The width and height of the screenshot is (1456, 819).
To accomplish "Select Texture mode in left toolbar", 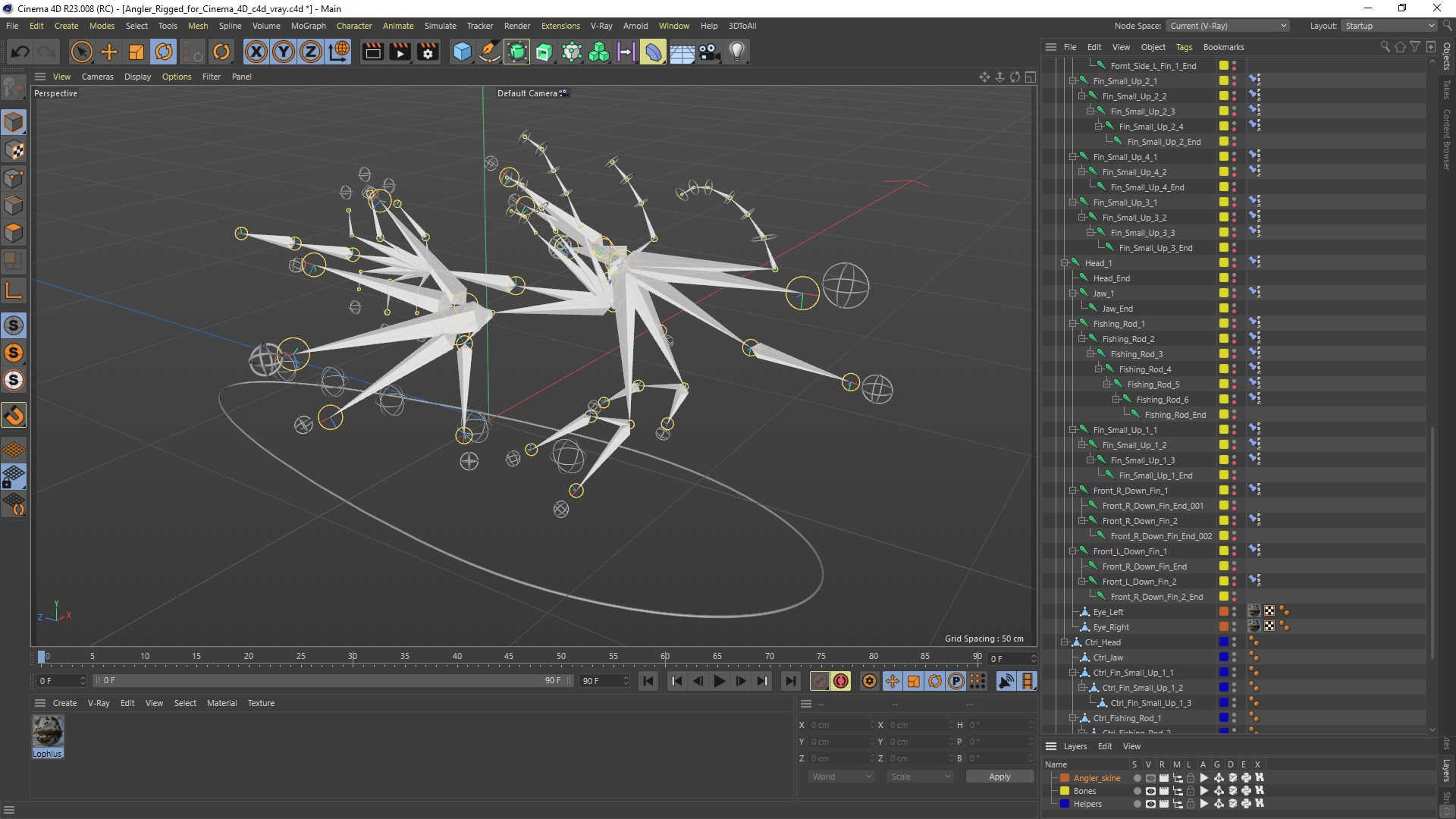I will (14, 150).
